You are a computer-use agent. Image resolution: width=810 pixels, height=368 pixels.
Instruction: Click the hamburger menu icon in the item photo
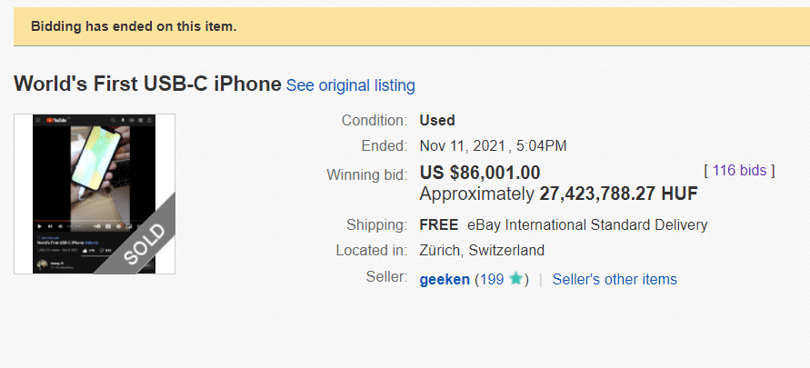click(38, 120)
